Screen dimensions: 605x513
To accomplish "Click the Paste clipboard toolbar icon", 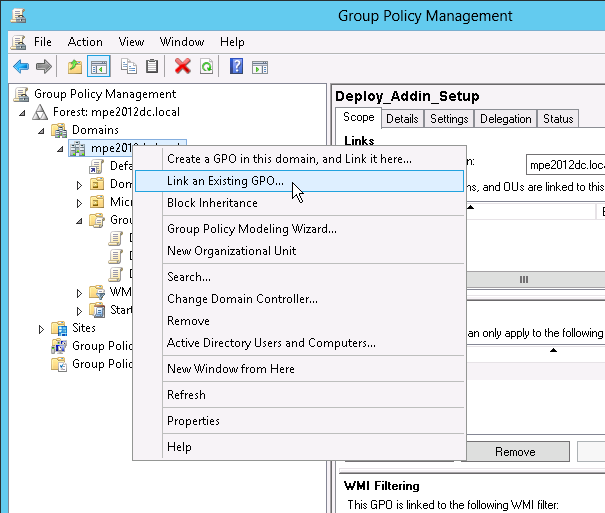I will pyautogui.click(x=152, y=67).
